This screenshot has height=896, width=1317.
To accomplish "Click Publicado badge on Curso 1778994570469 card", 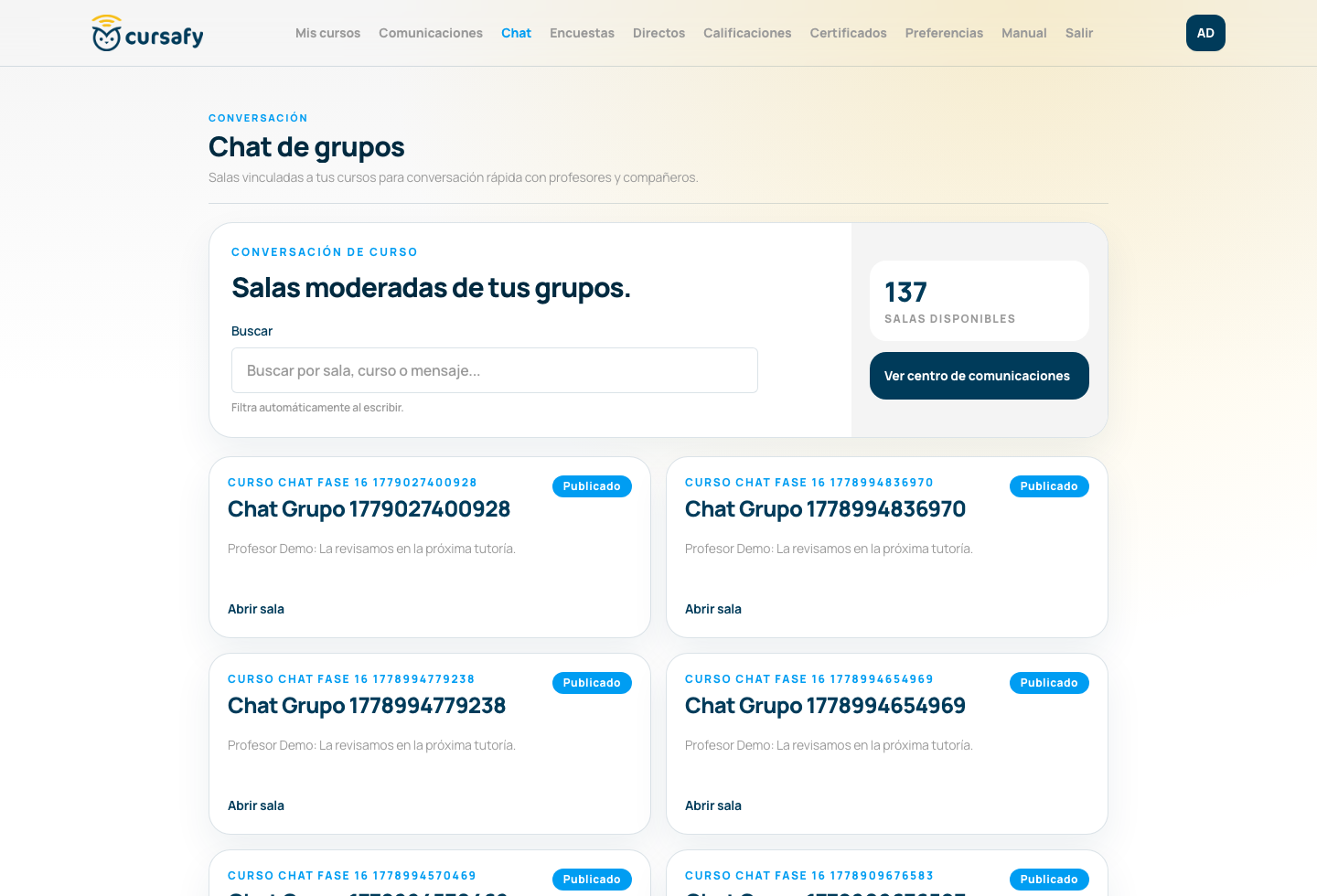I will point(592,880).
